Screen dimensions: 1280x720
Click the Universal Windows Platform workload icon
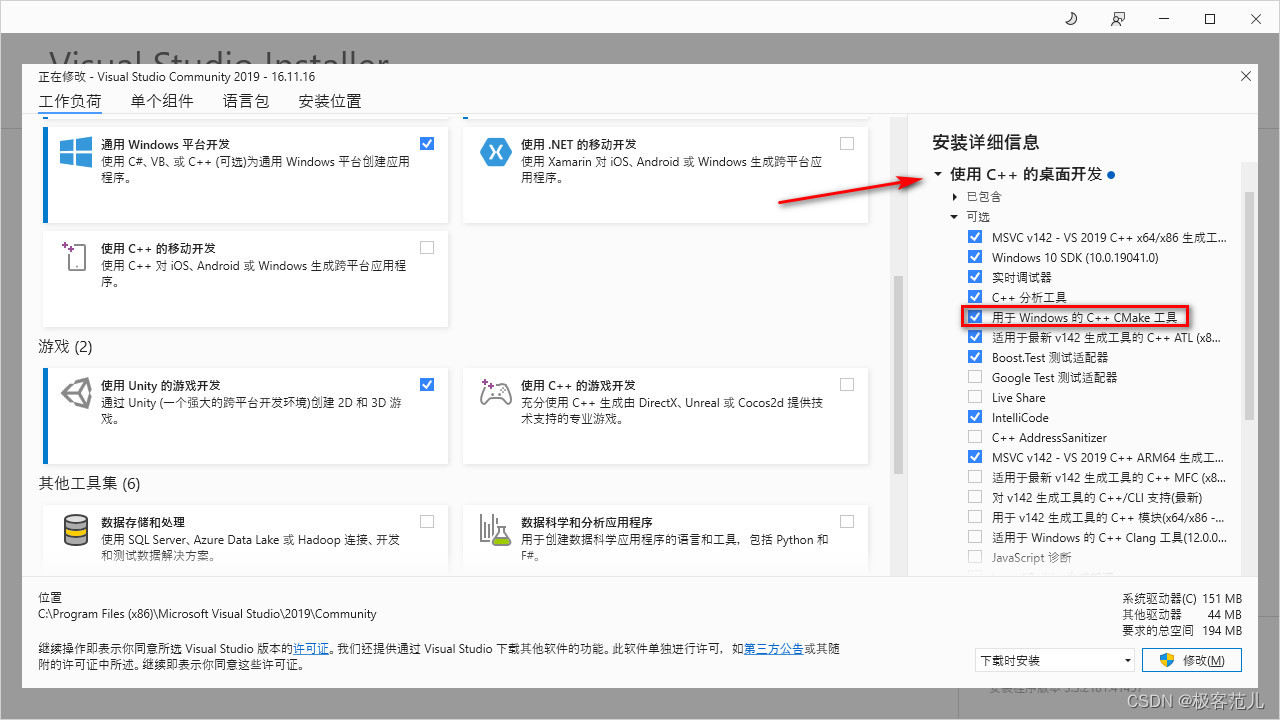76,152
